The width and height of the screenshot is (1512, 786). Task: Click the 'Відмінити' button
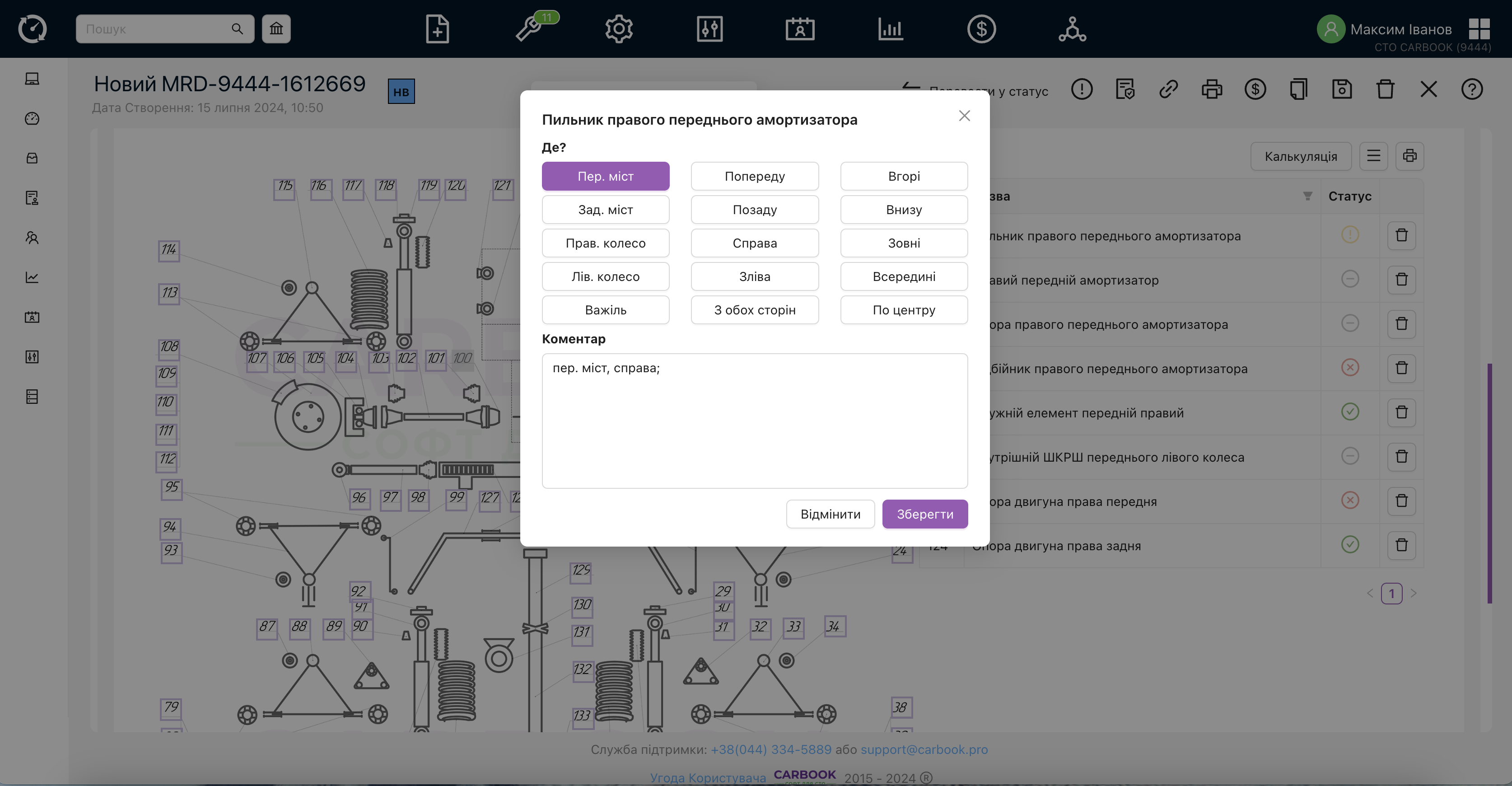pos(830,514)
